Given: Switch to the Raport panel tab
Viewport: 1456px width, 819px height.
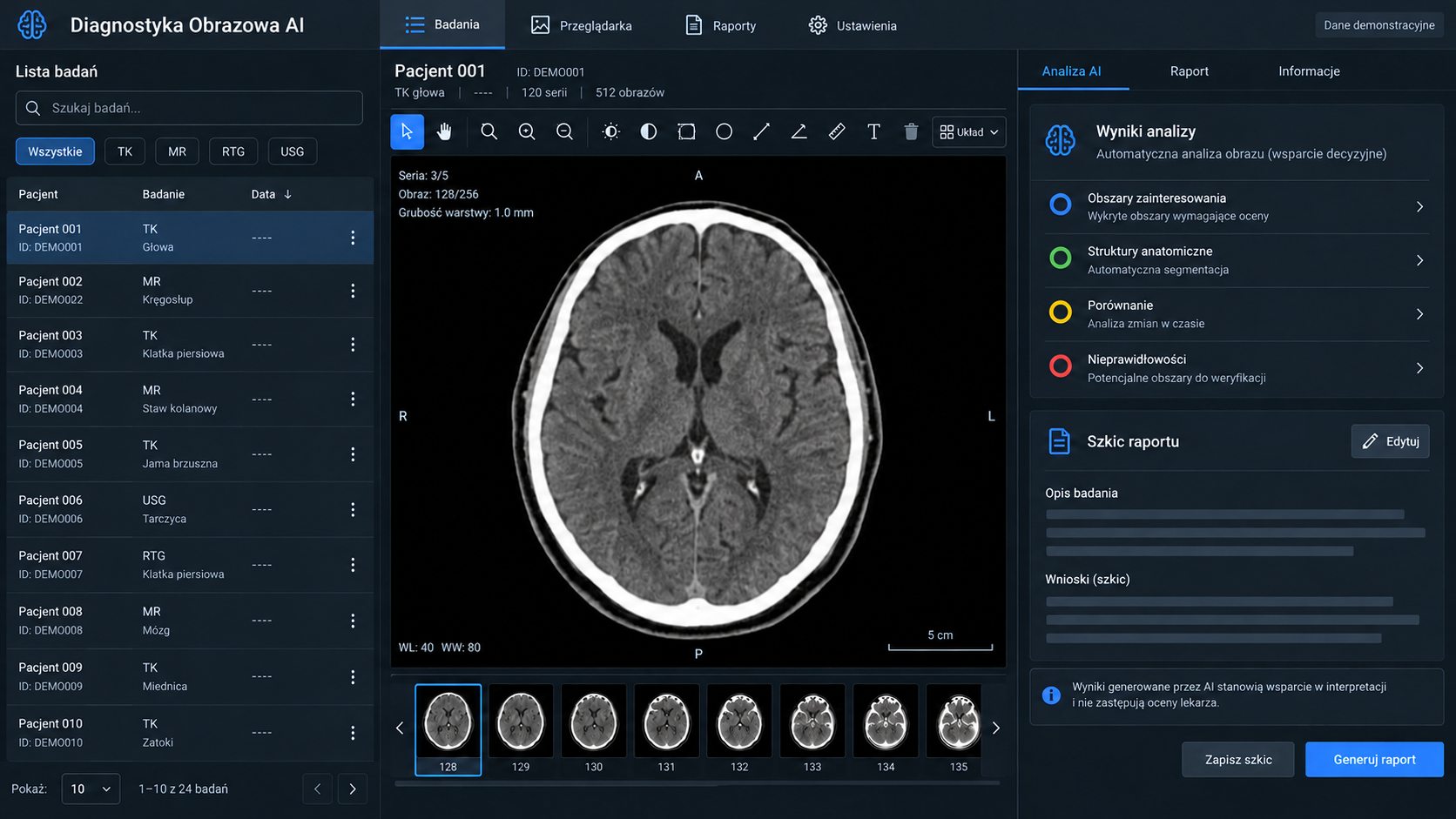Looking at the screenshot, I should point(1189,71).
